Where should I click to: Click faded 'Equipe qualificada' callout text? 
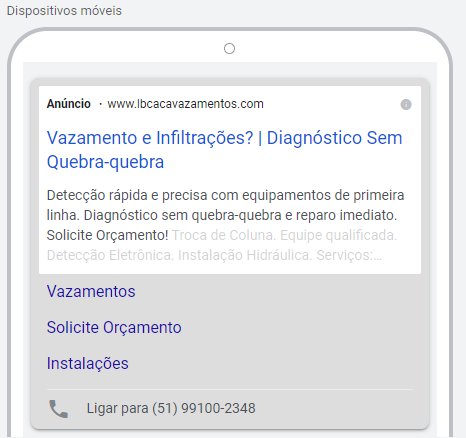point(338,235)
